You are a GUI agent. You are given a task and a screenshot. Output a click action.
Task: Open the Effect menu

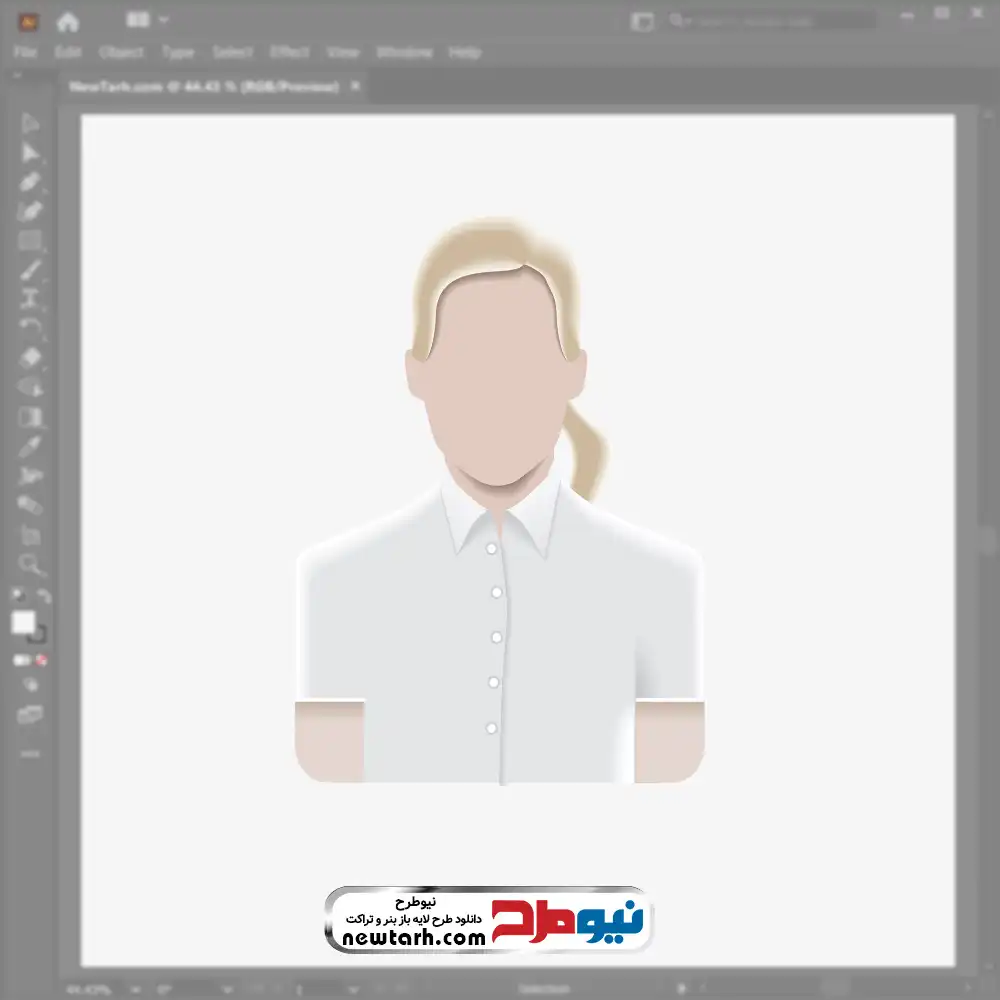coord(290,52)
